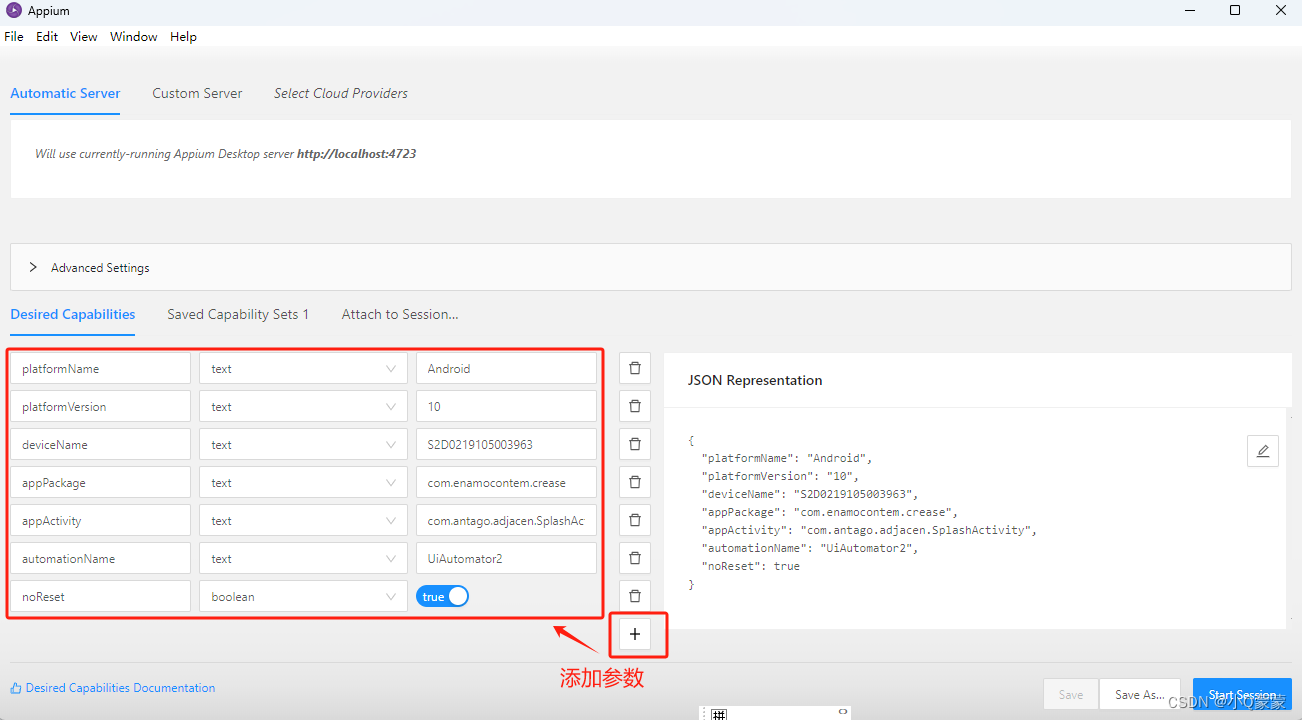Delete the platformName capability row

635,368
